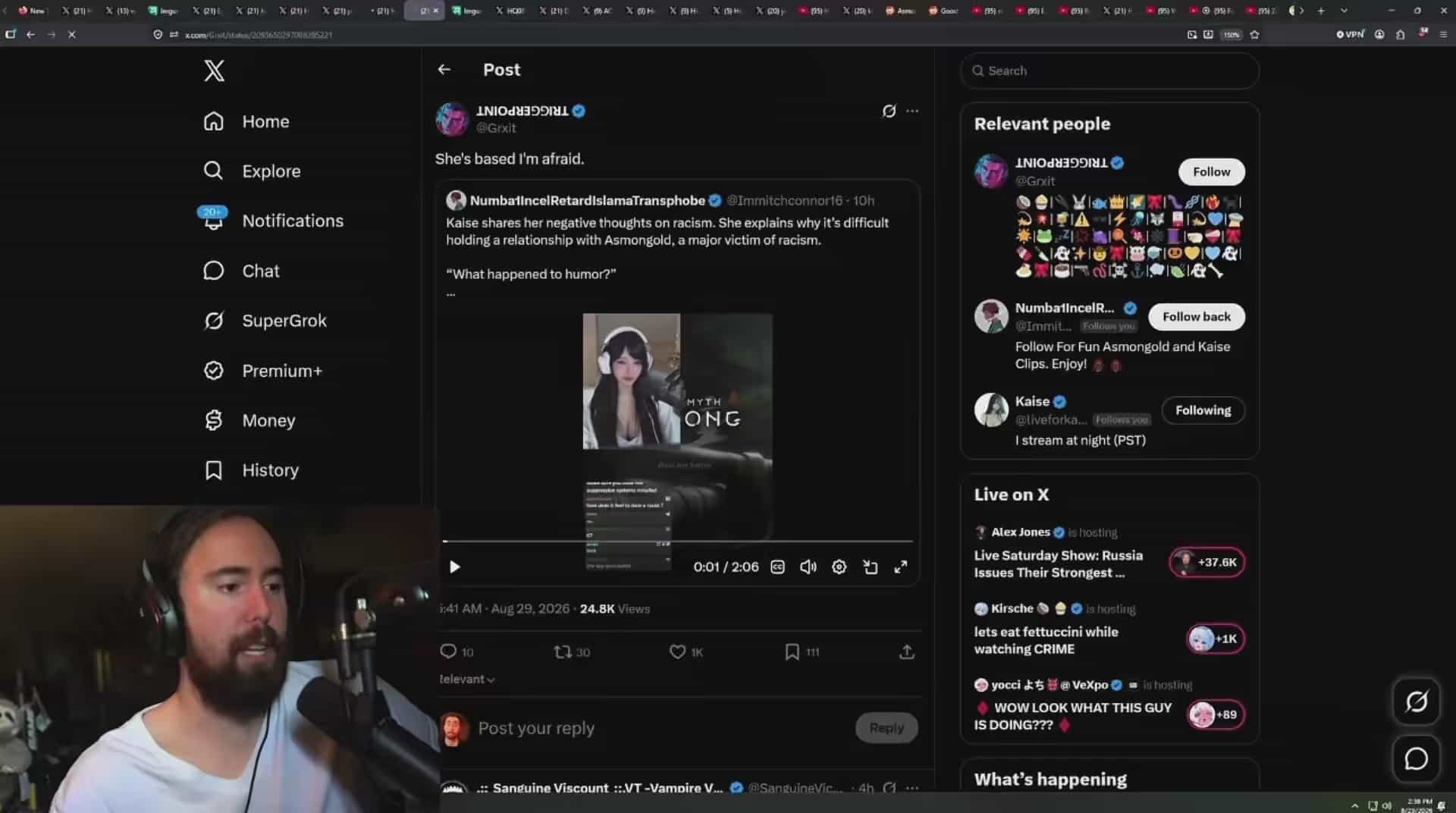Close the active browser tab
Screen dimensions: 1456x813
pyautogui.click(x=435, y=11)
